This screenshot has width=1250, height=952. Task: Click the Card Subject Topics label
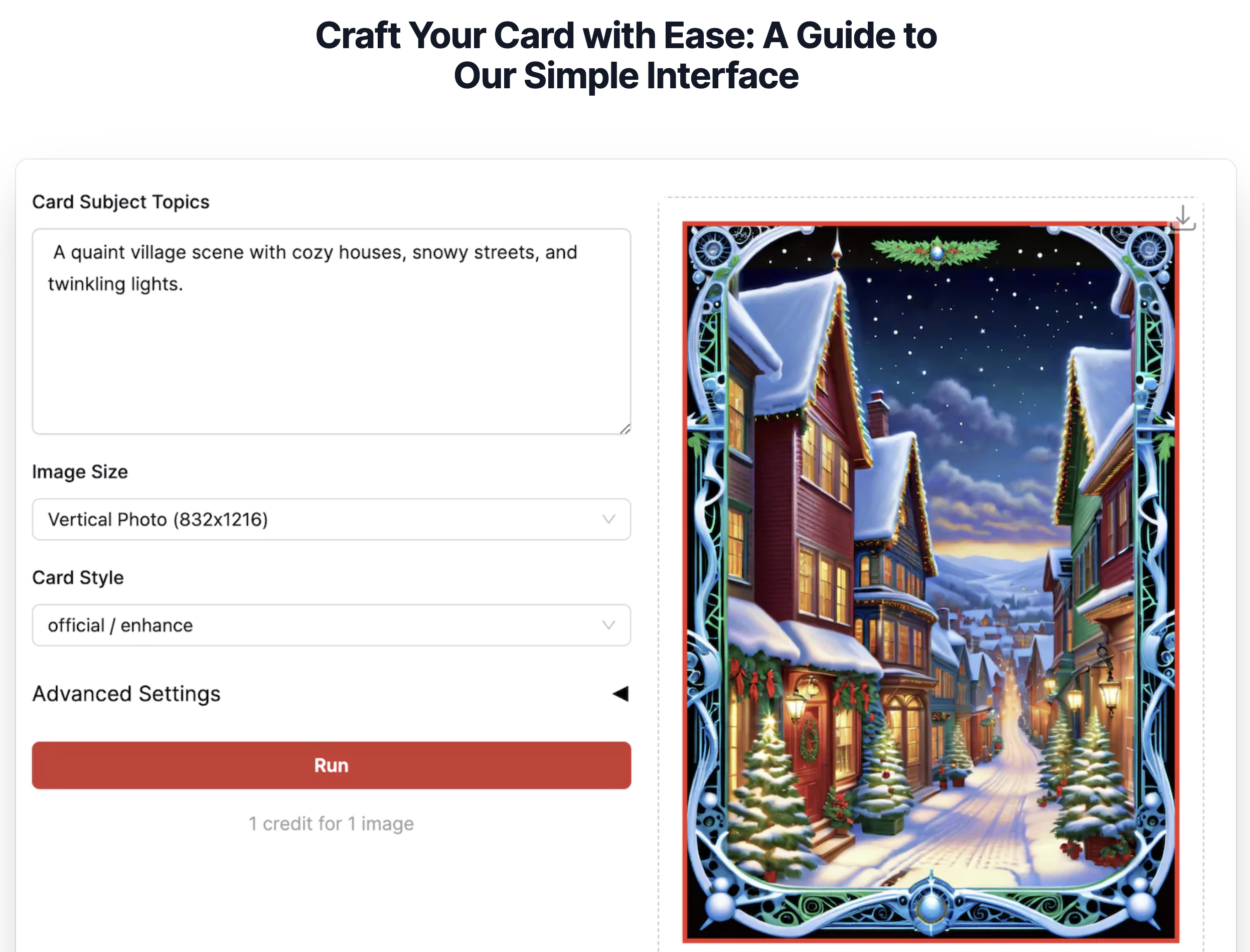pyautogui.click(x=121, y=202)
